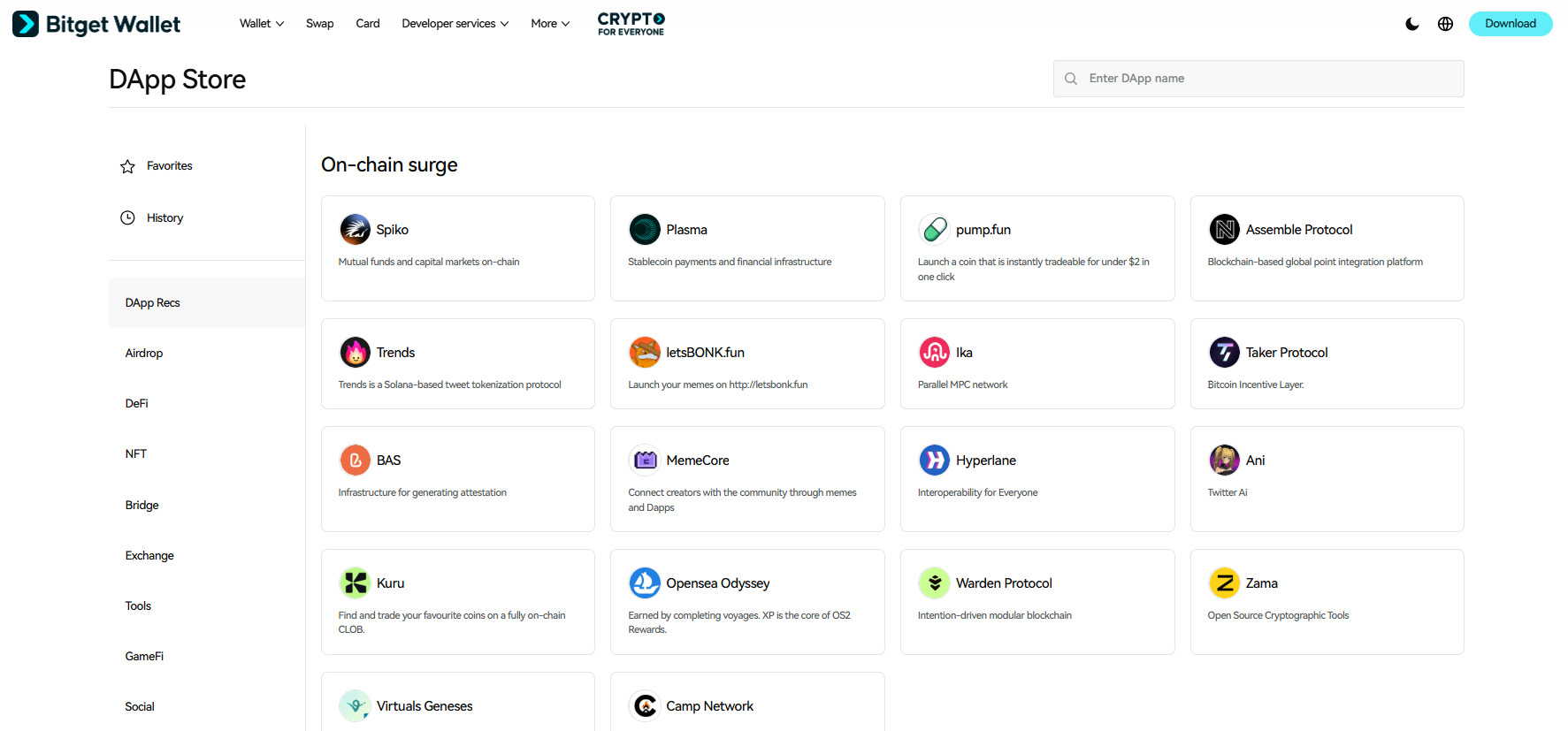The image size is (1568, 731).
Task: Select the DApp Recs category
Action: coord(207,303)
